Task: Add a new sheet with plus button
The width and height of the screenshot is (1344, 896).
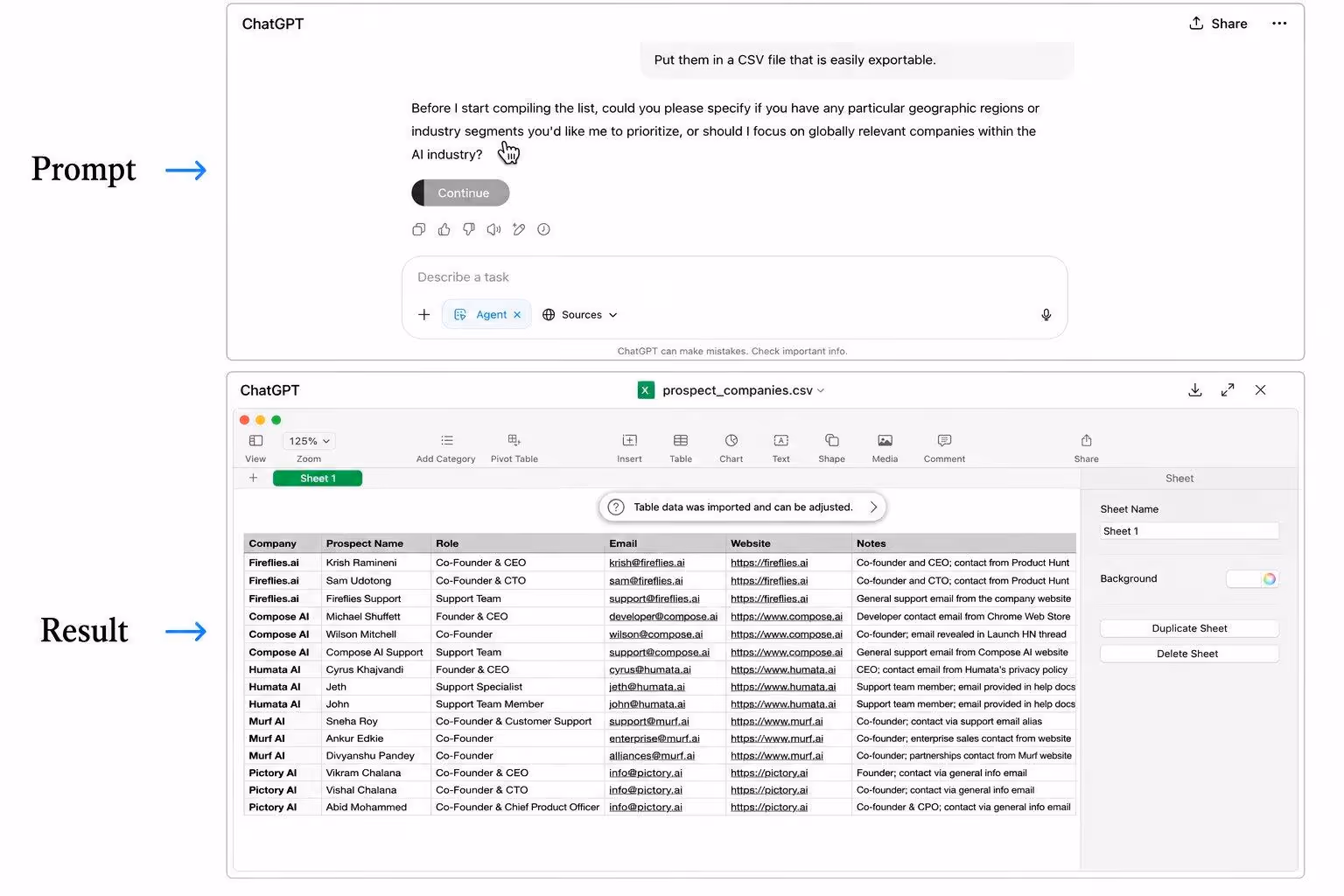Action: [x=253, y=478]
